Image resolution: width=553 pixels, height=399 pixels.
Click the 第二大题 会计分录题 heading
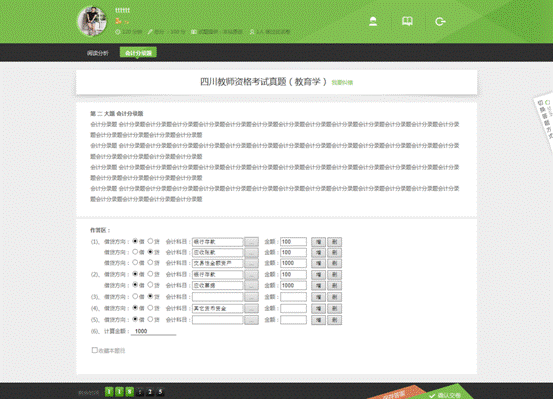tap(117, 114)
